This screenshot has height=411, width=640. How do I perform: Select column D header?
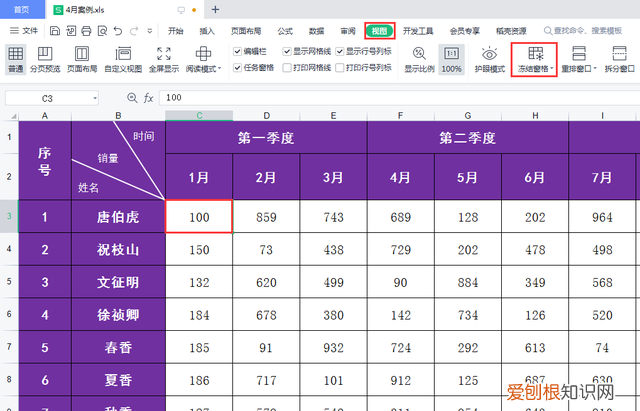click(x=266, y=116)
